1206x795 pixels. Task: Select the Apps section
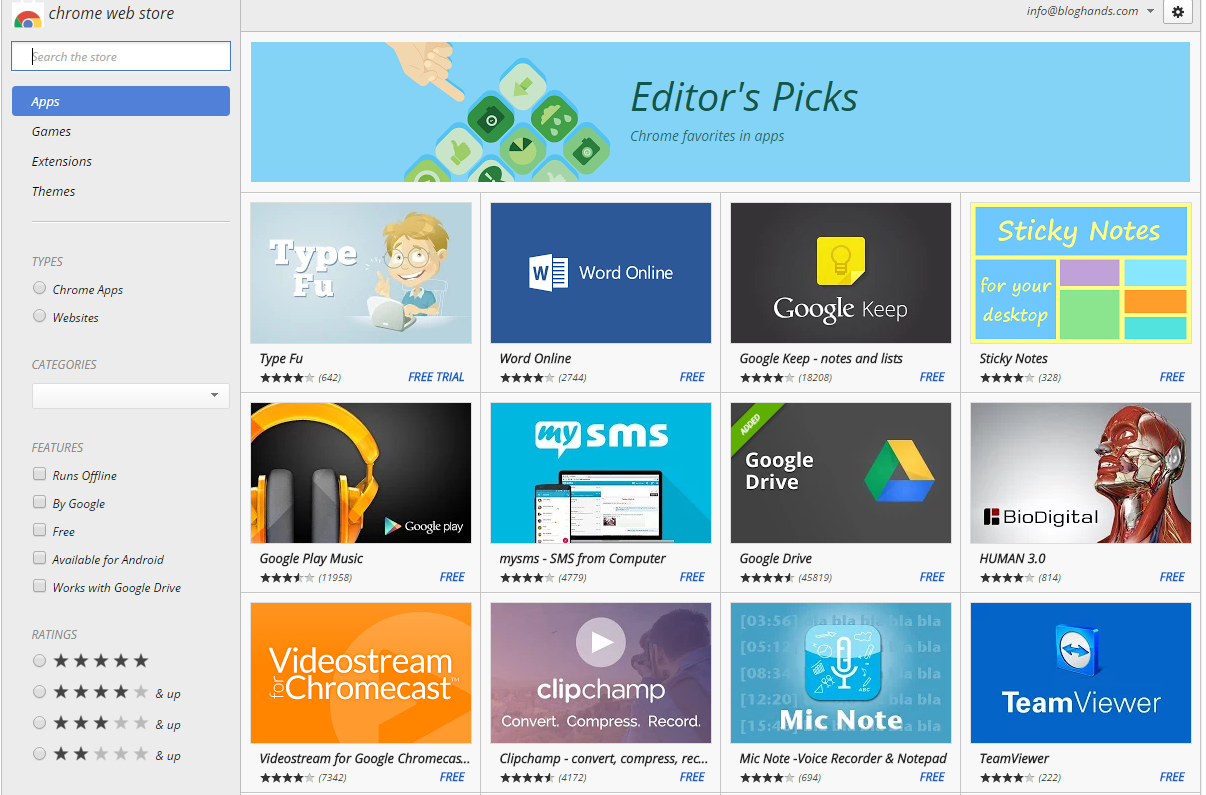(121, 101)
